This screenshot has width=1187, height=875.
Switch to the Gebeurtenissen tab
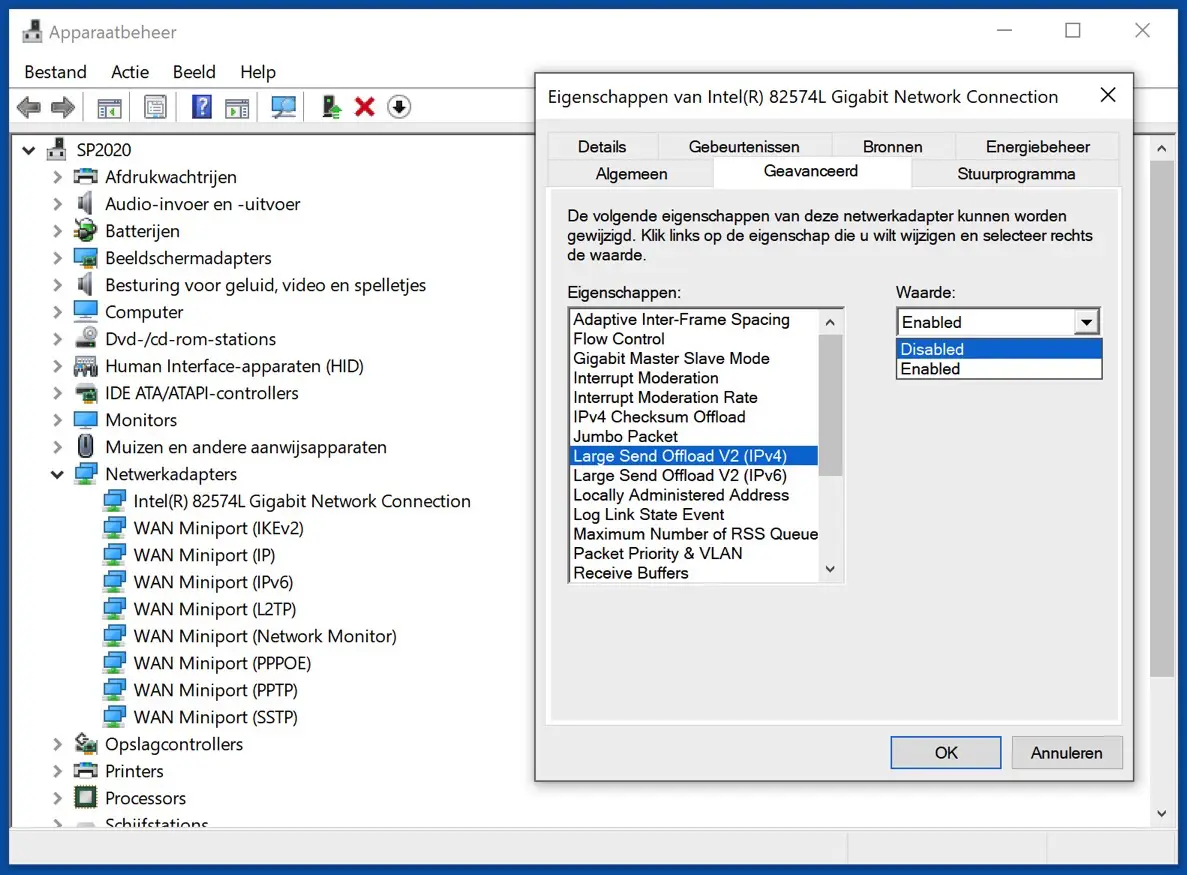point(743,147)
